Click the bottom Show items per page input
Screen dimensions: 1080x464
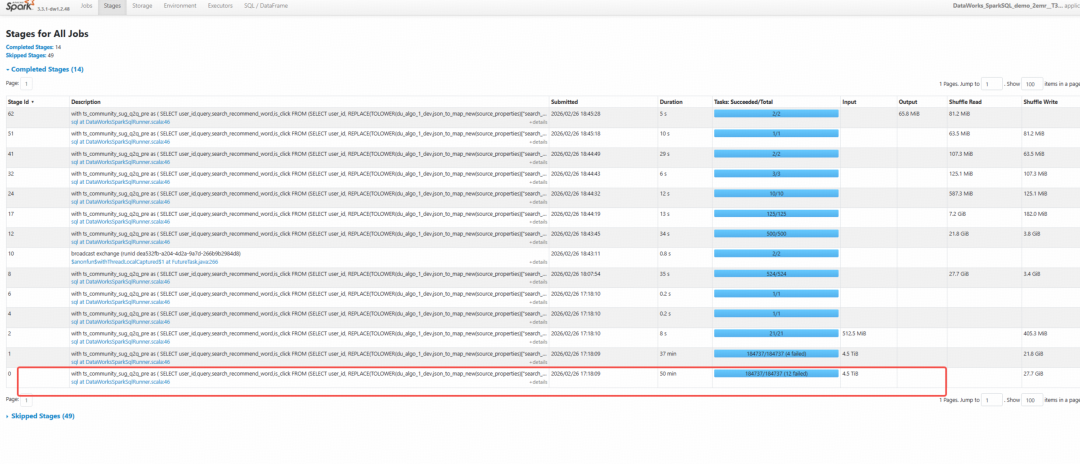point(1032,400)
